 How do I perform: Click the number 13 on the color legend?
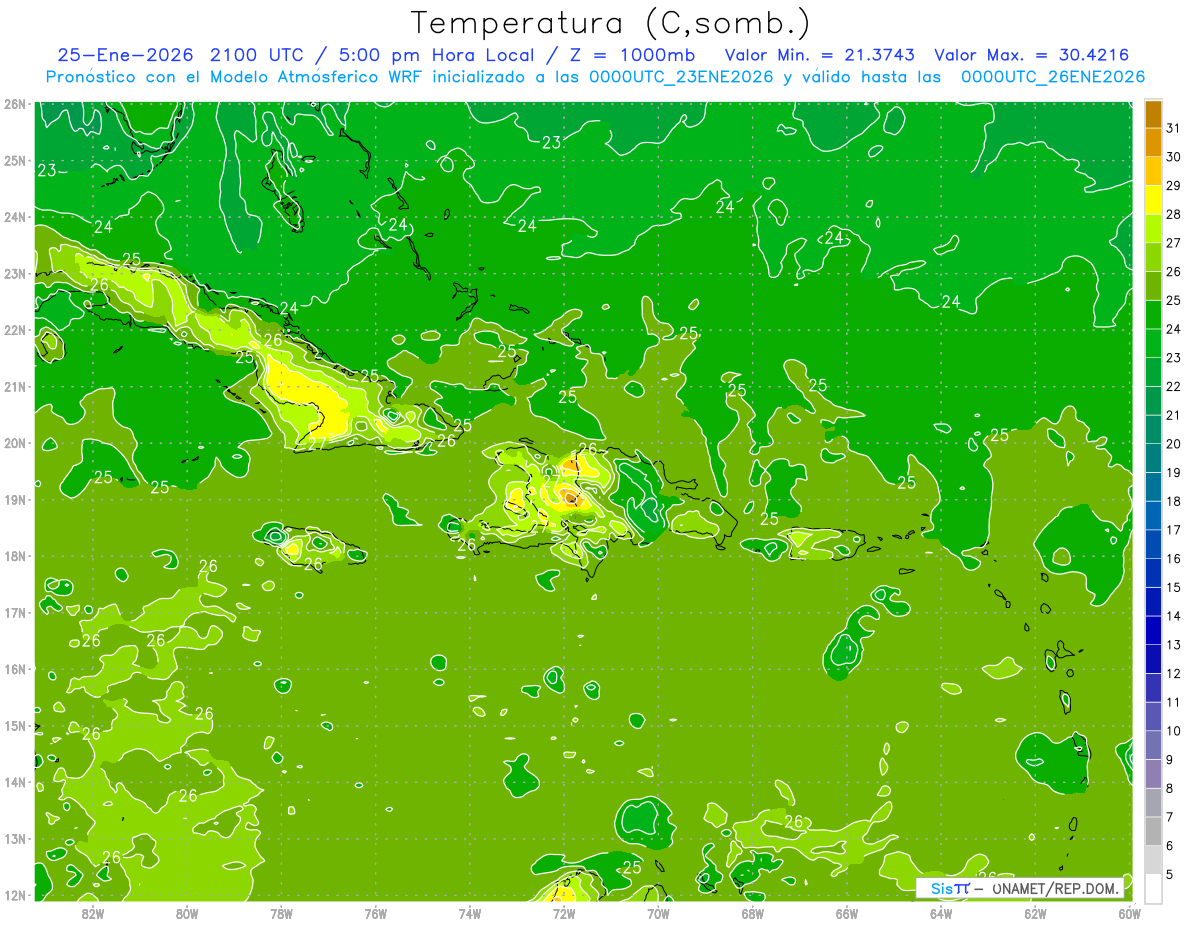1173,645
